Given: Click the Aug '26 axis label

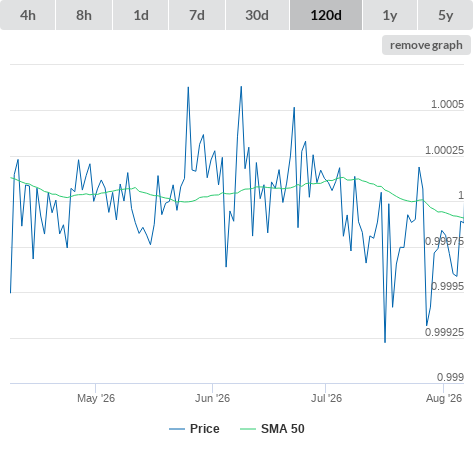Looking at the screenshot, I should pyautogui.click(x=444, y=398).
